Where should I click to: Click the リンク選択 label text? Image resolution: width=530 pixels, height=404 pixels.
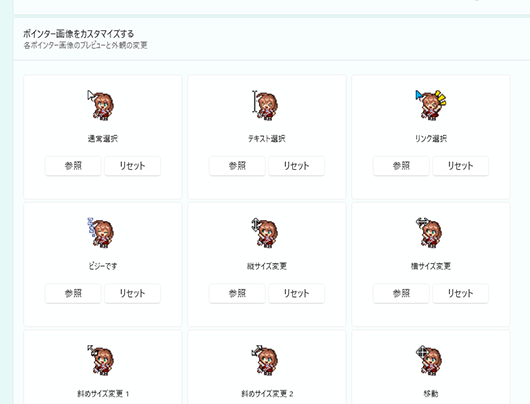coord(431,139)
